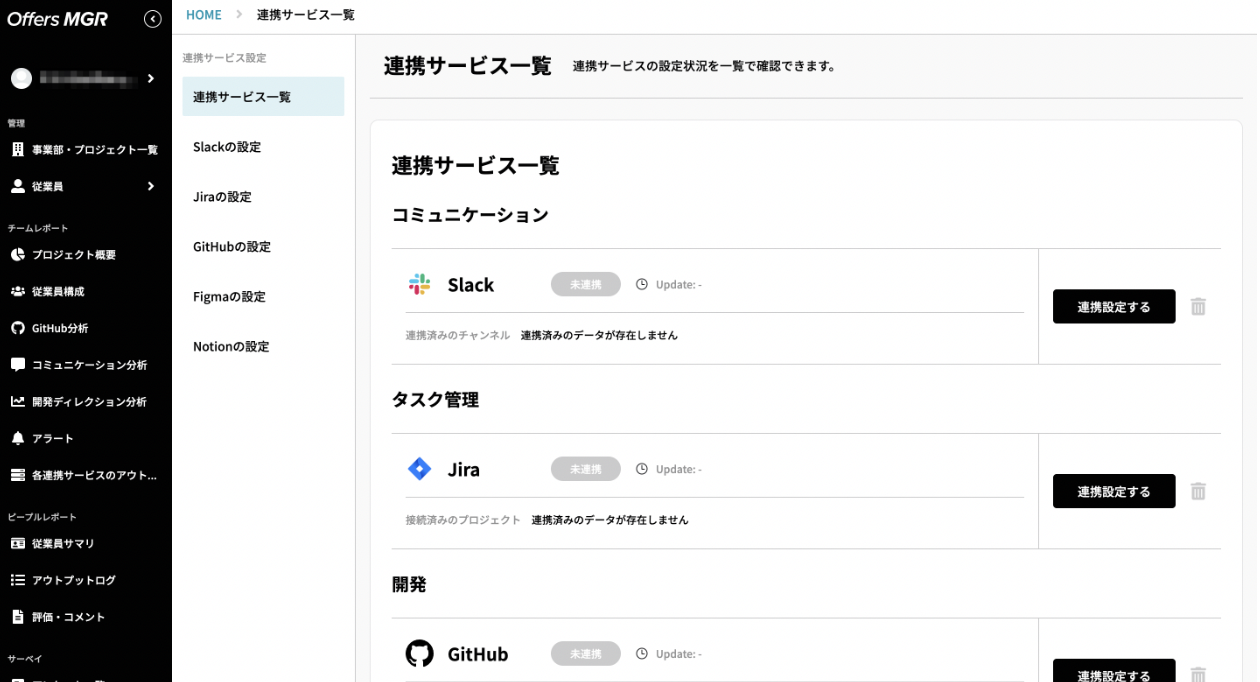Click the 開発ディレクション分析 chart icon

pos(18,401)
